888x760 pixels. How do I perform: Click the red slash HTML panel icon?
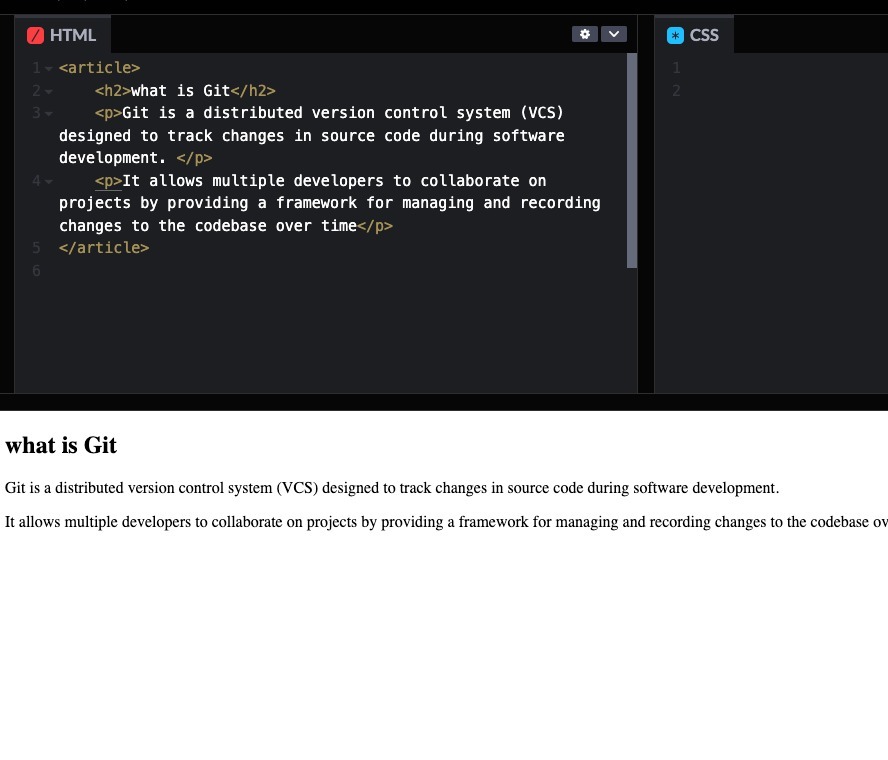pyautogui.click(x=36, y=35)
